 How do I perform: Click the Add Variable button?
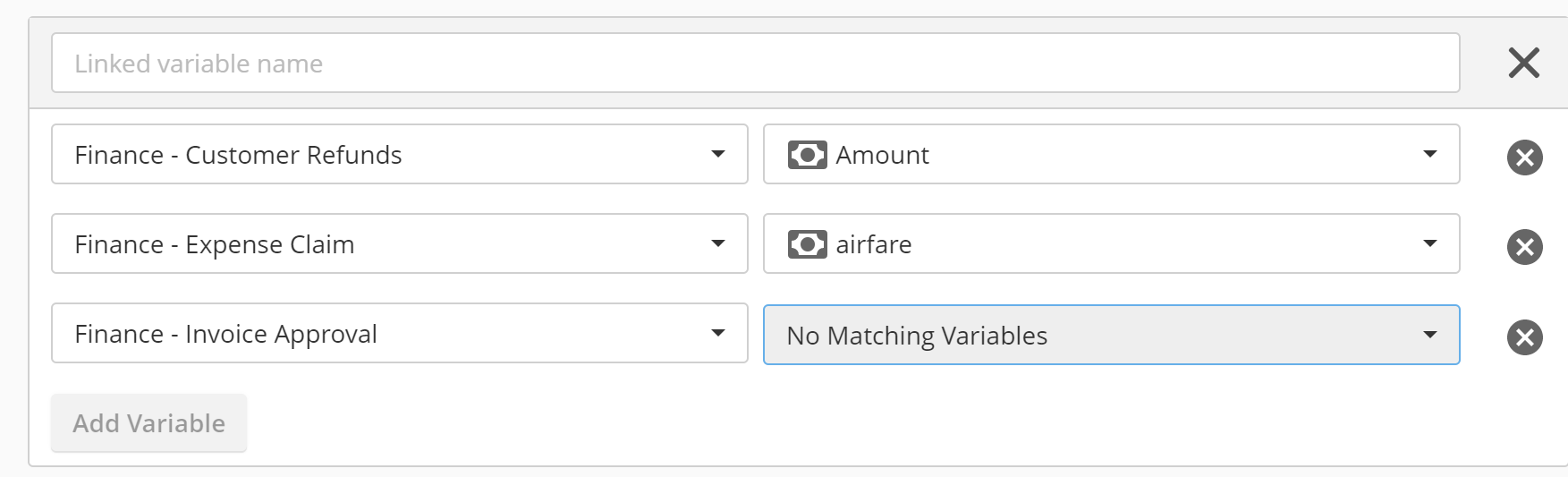(148, 422)
